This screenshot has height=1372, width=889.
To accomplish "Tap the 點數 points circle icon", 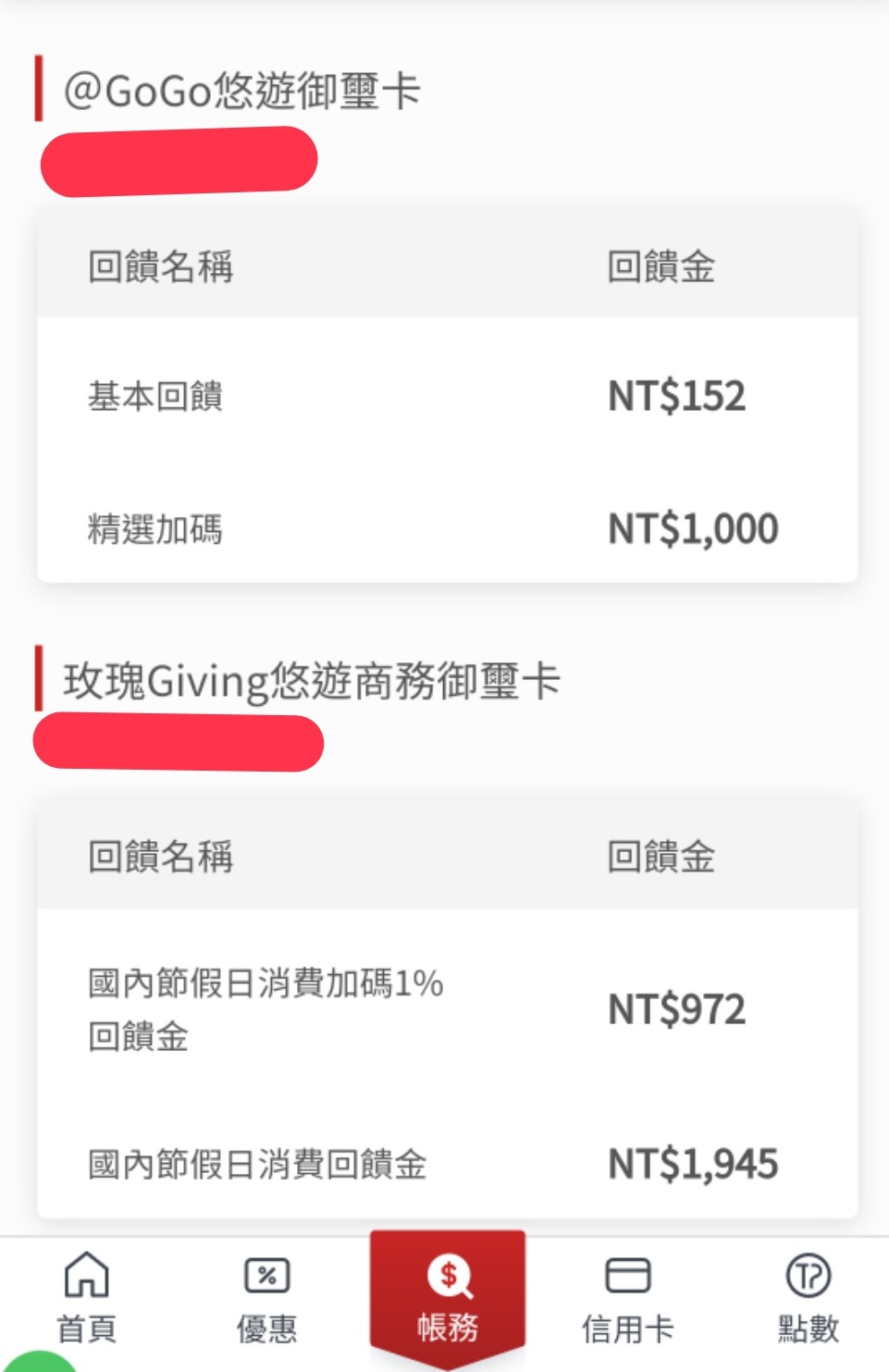I will tap(808, 1276).
